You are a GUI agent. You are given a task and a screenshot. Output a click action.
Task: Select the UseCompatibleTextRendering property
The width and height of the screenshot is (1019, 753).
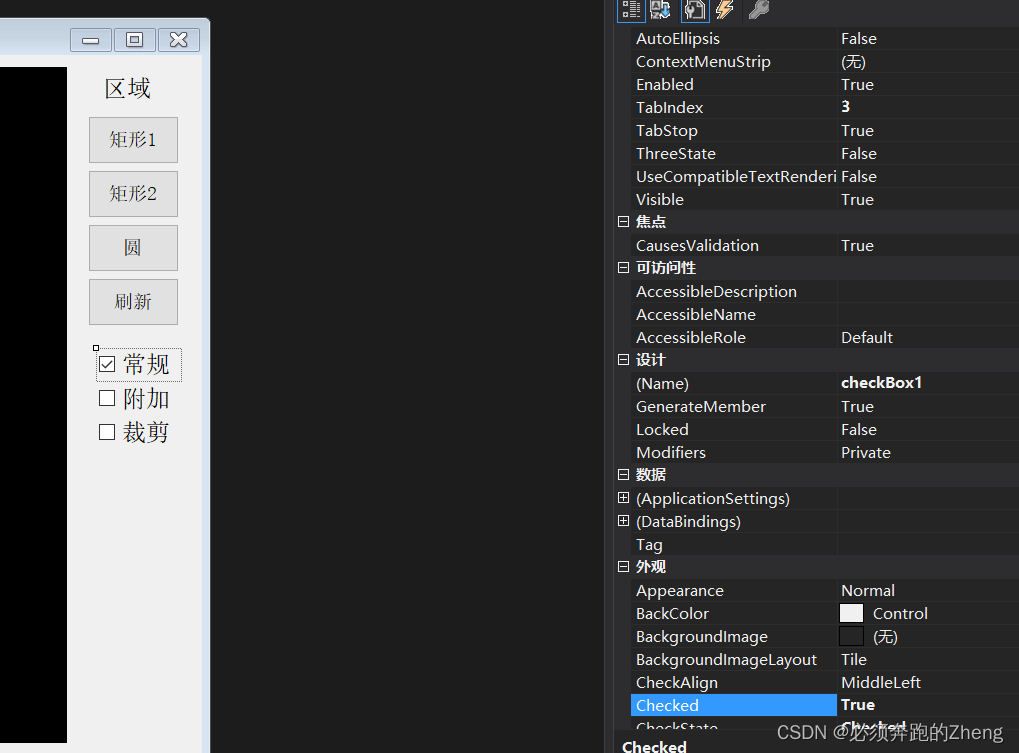[825, 177]
